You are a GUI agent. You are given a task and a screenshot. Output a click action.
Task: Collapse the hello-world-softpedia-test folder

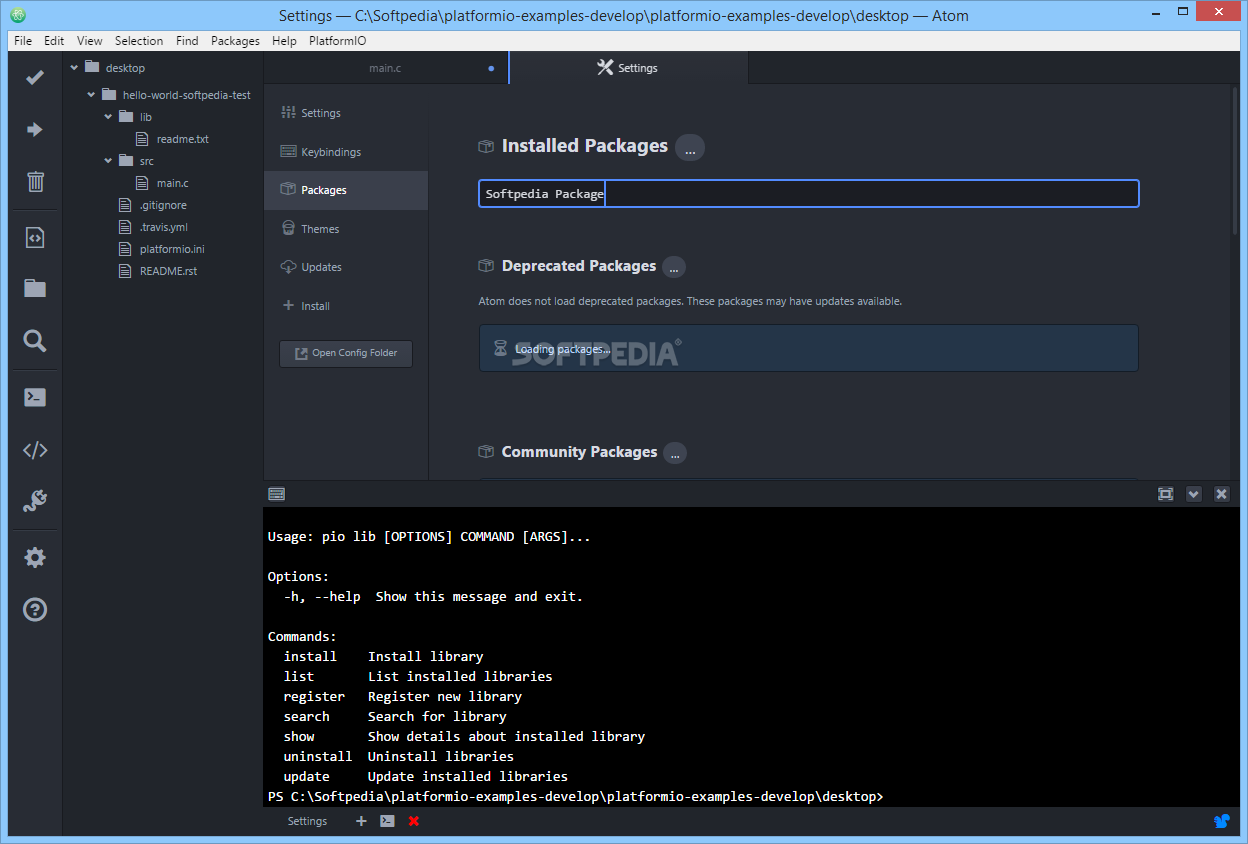[x=91, y=95]
